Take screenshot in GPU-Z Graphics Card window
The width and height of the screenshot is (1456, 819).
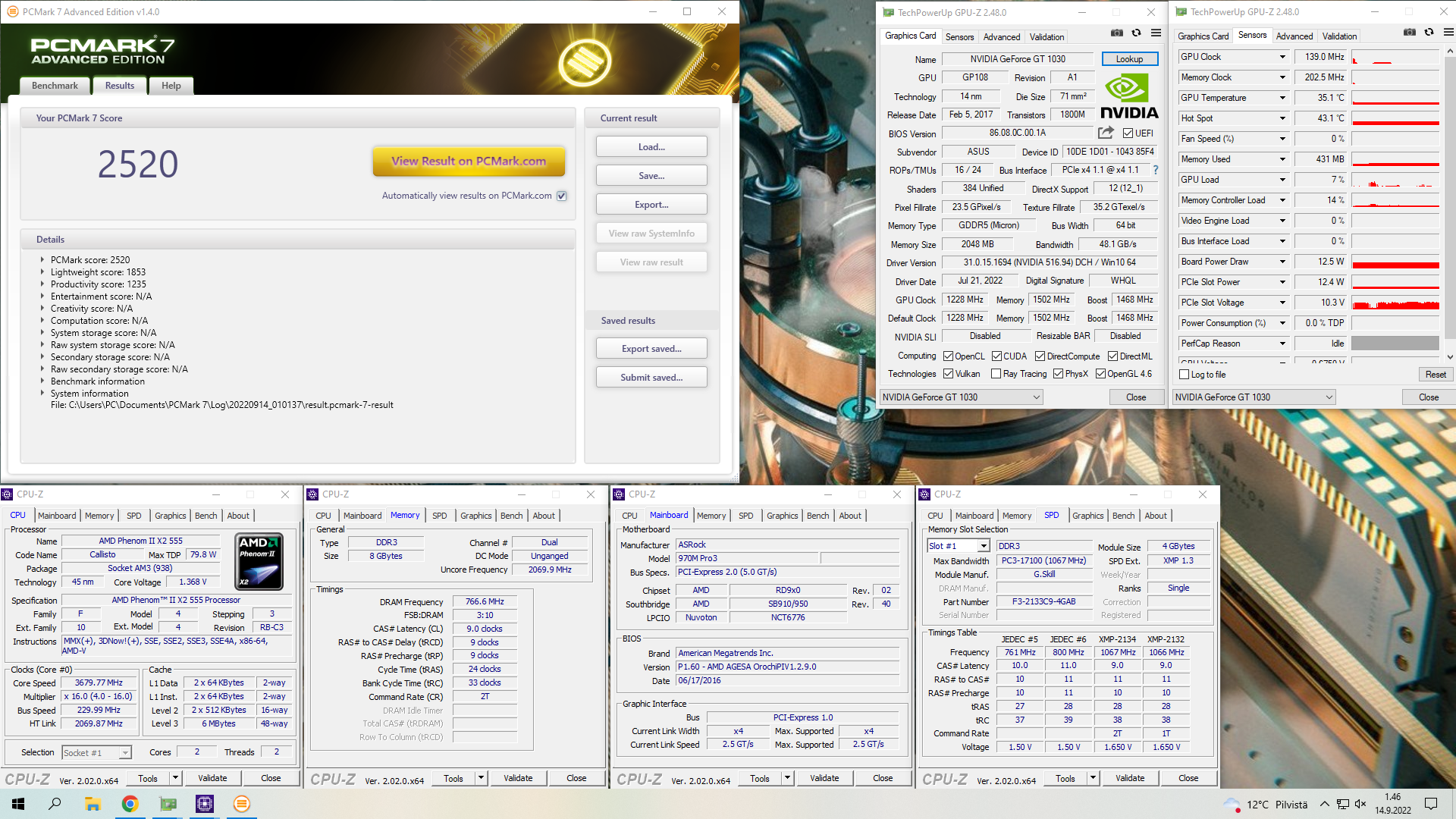1117,33
